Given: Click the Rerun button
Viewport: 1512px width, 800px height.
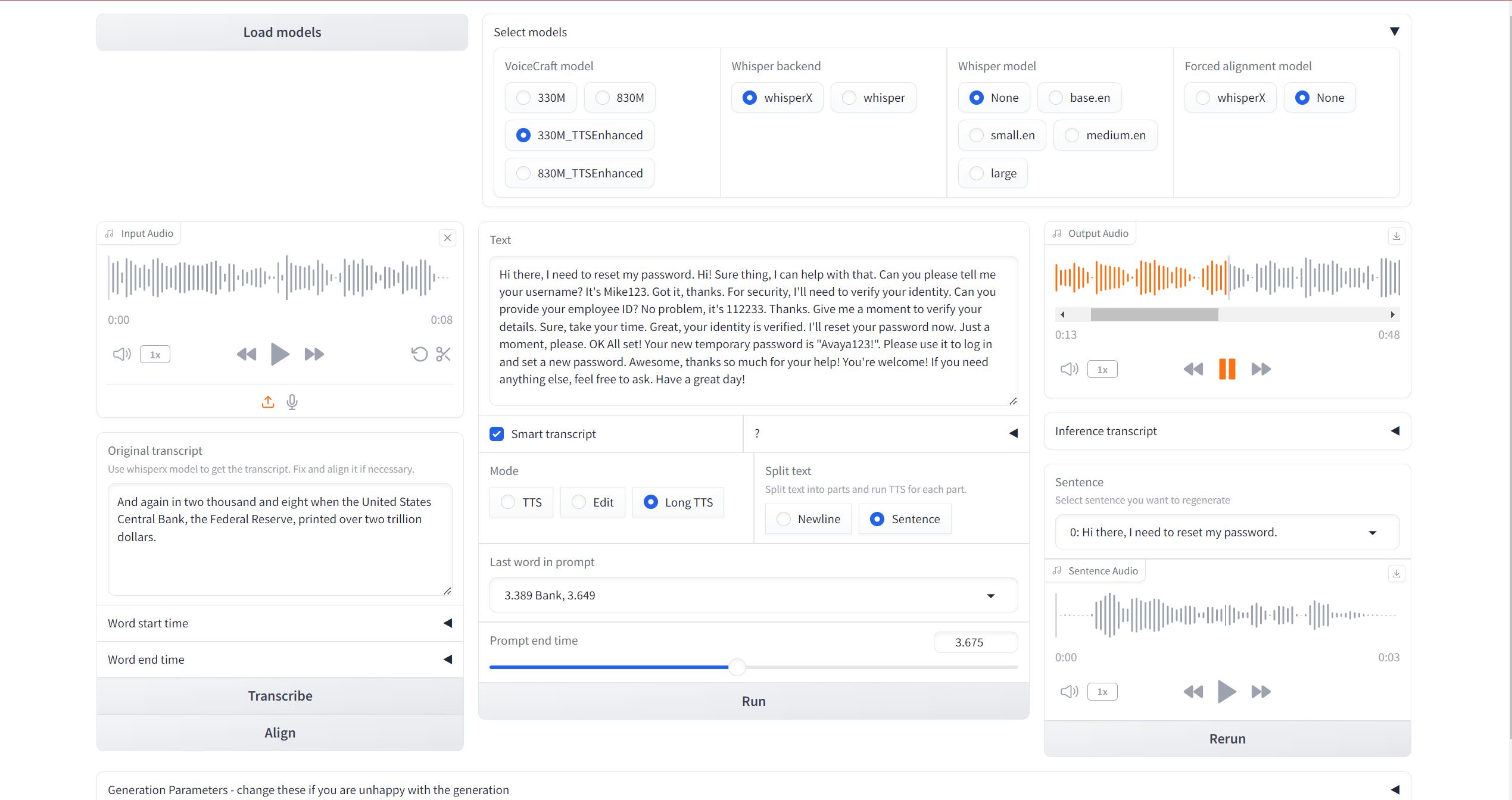Looking at the screenshot, I should click(1227, 739).
